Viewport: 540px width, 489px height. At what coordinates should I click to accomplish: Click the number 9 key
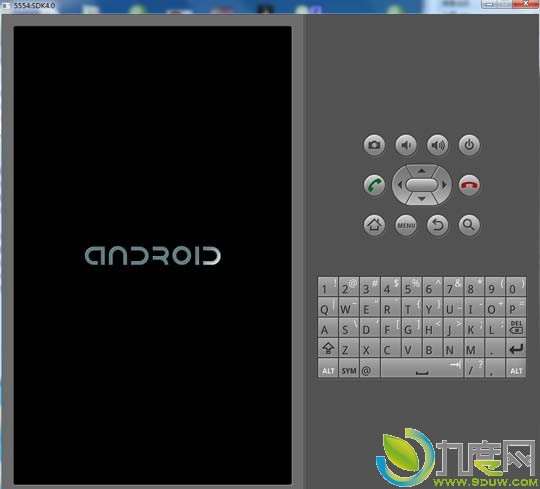coord(495,287)
